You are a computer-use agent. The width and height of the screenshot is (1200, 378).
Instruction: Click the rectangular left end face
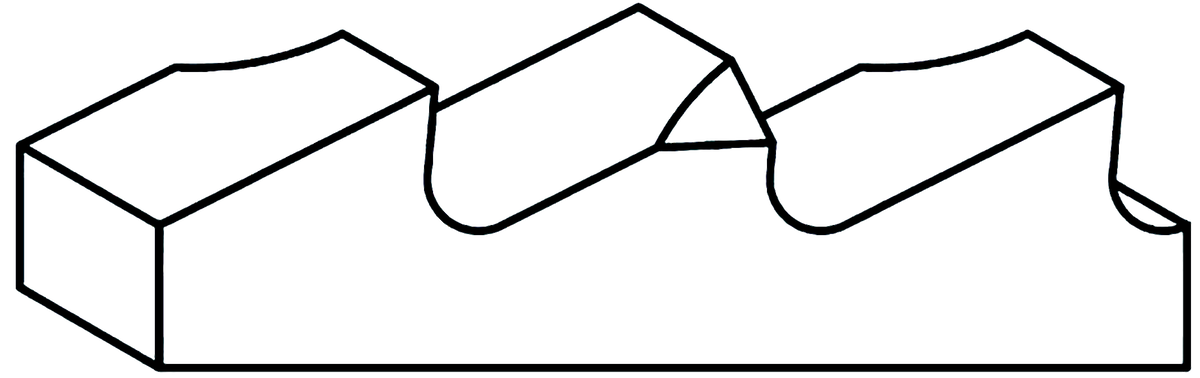tap(90, 254)
